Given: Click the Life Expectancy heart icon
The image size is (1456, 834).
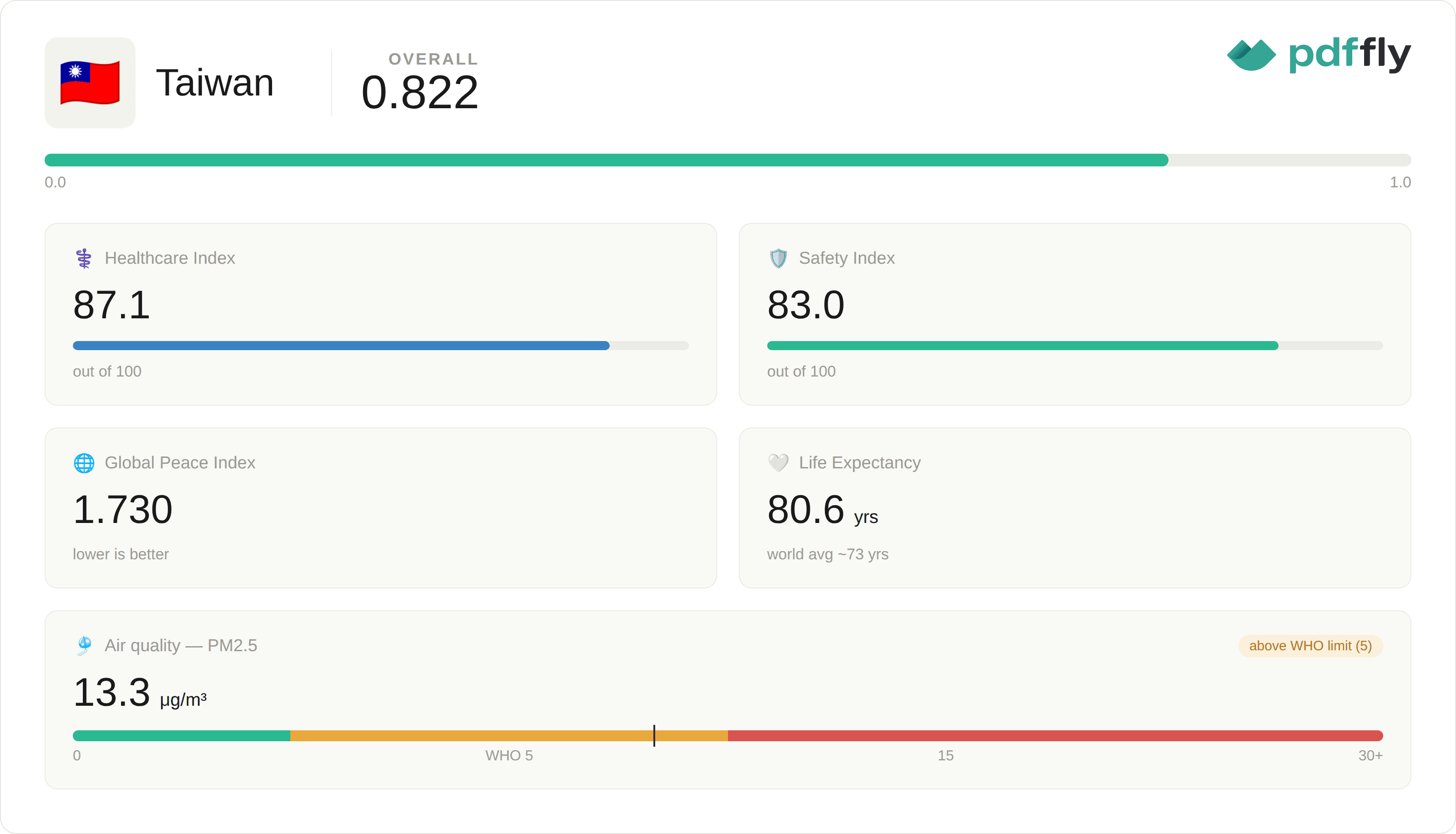Looking at the screenshot, I should click(x=778, y=463).
